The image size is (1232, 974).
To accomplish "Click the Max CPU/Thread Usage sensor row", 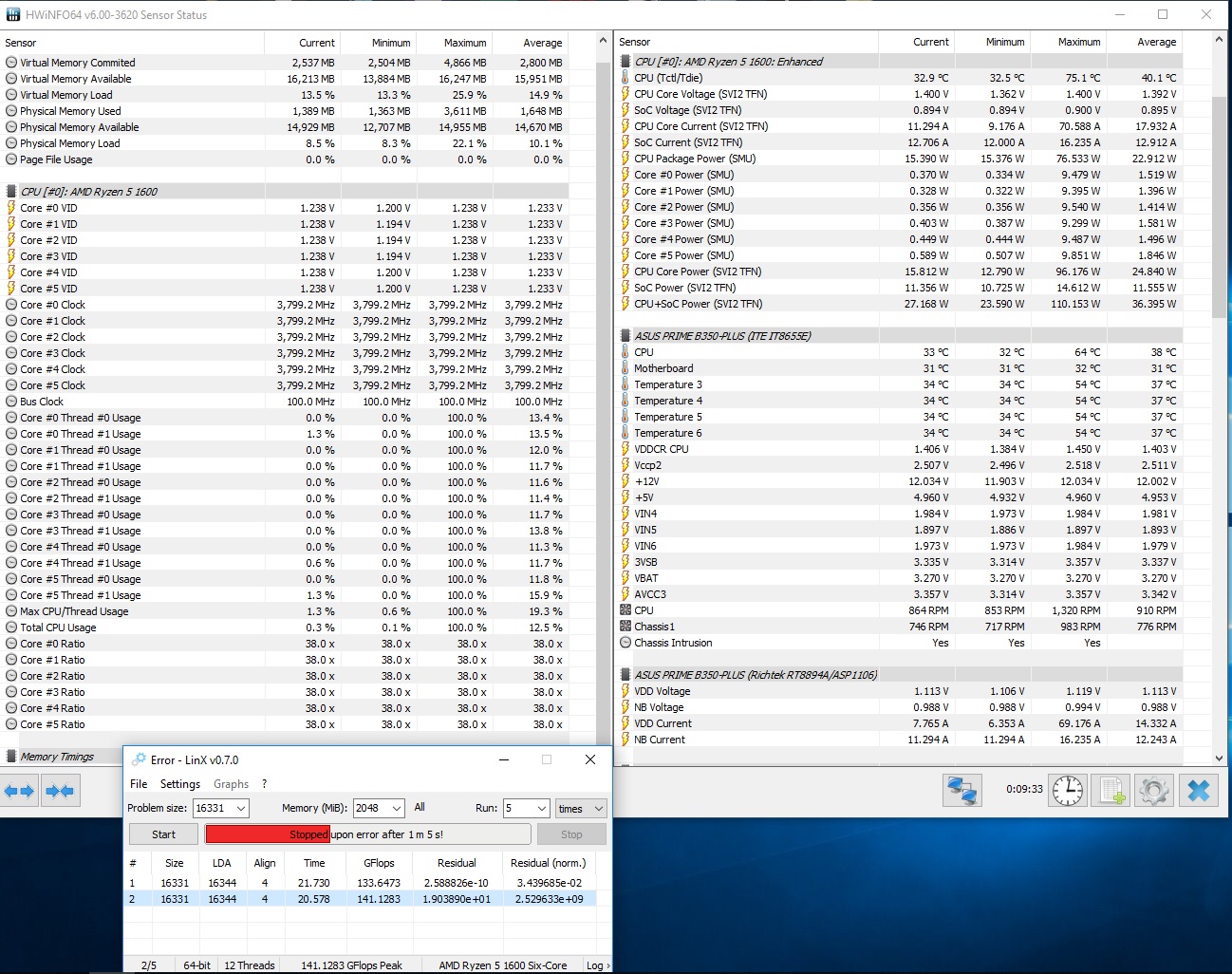I will 285,611.
